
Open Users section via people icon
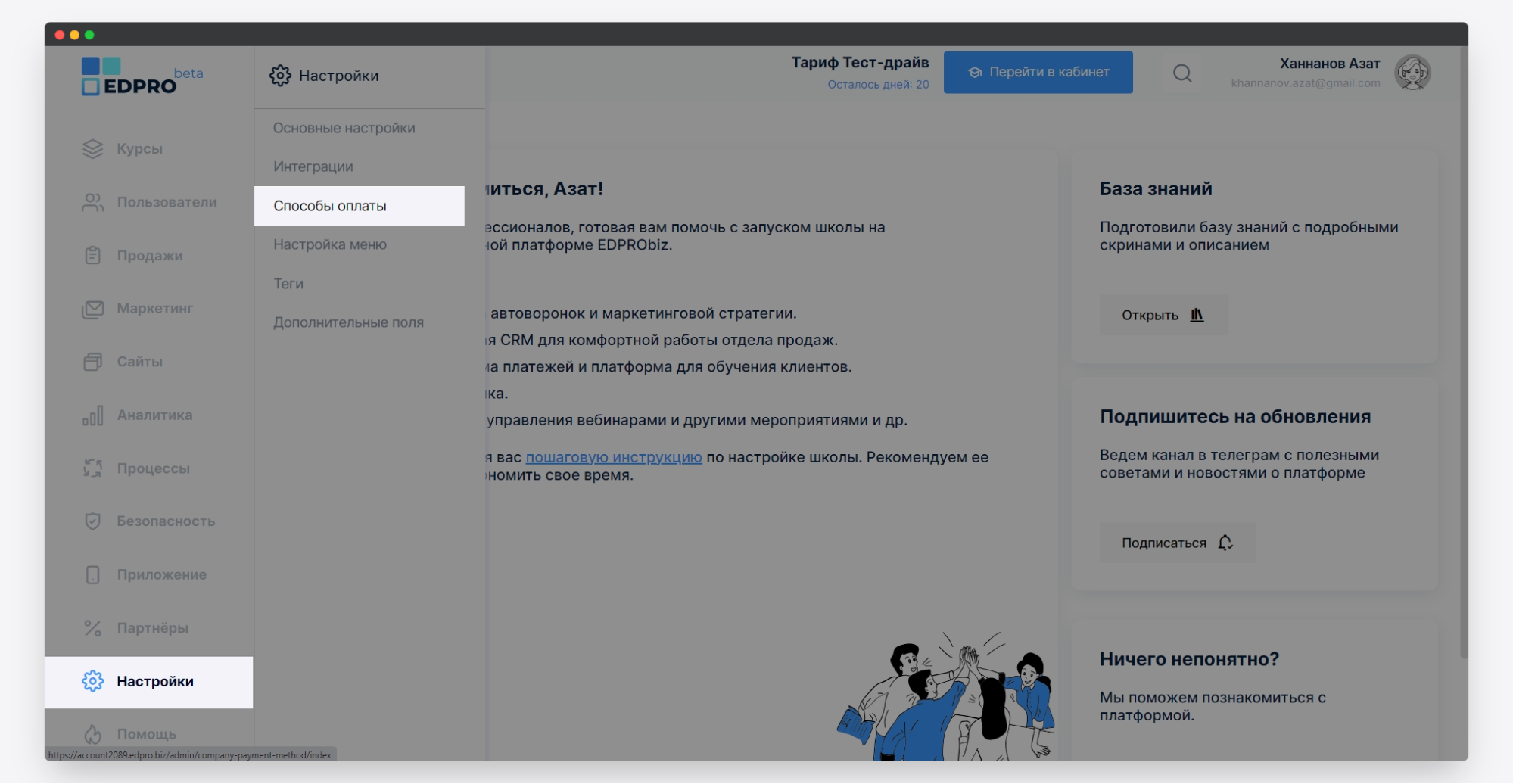point(92,202)
